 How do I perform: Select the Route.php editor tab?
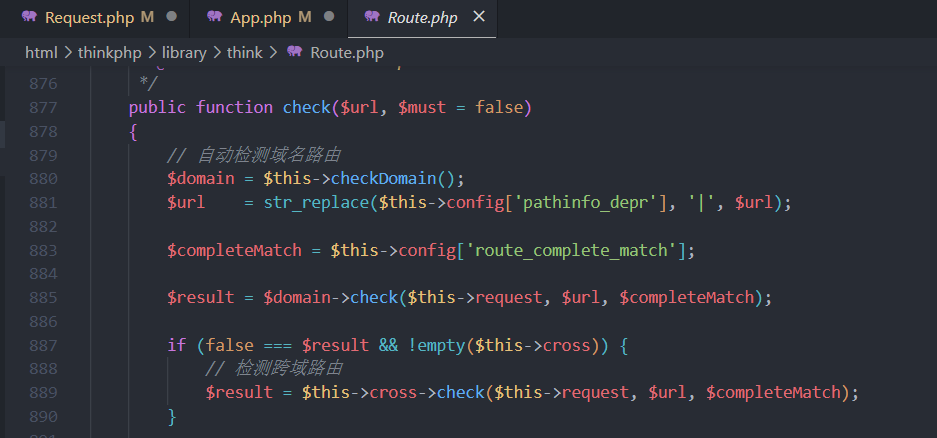click(420, 17)
